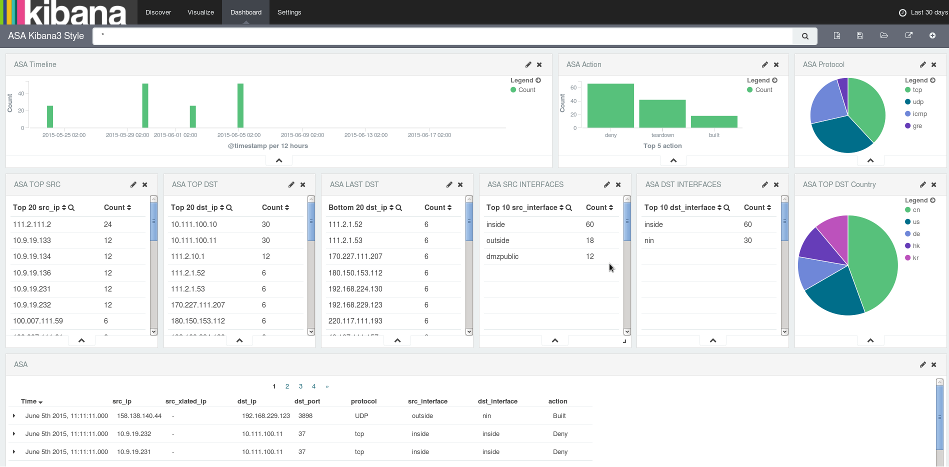
Task: Remove the ASA Protocol panel
Action: pyautogui.click(x=934, y=65)
